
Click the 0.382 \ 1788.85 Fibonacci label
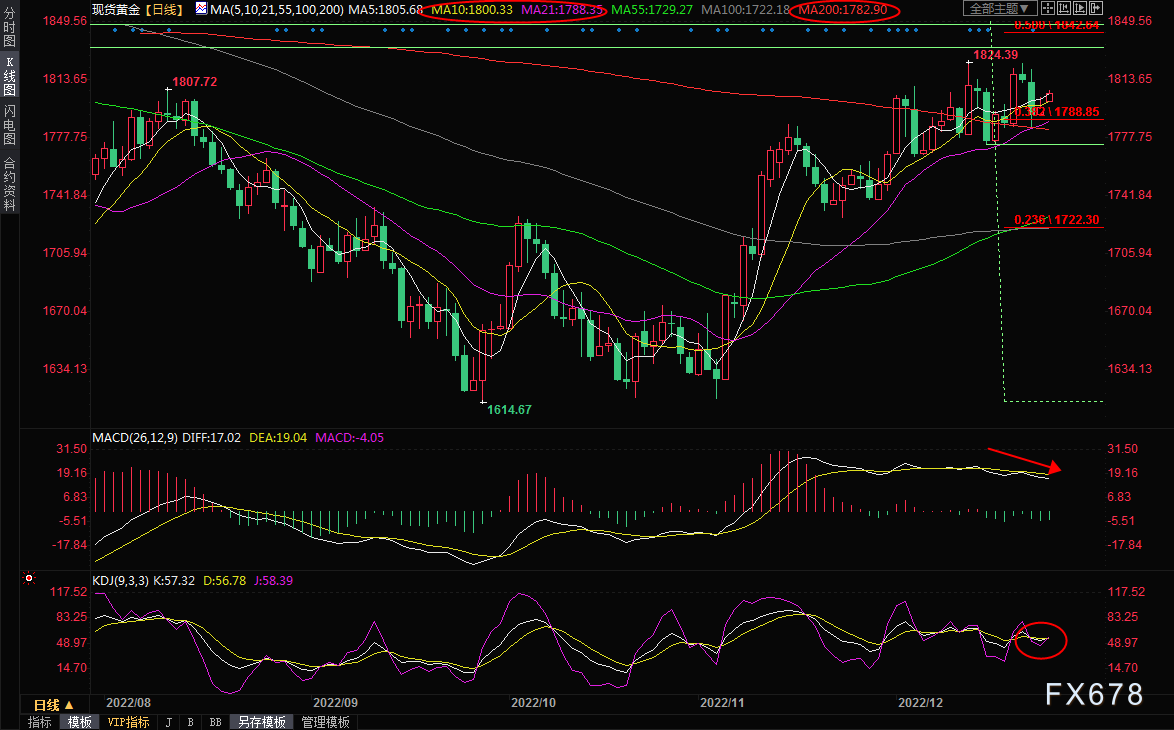[1057, 112]
